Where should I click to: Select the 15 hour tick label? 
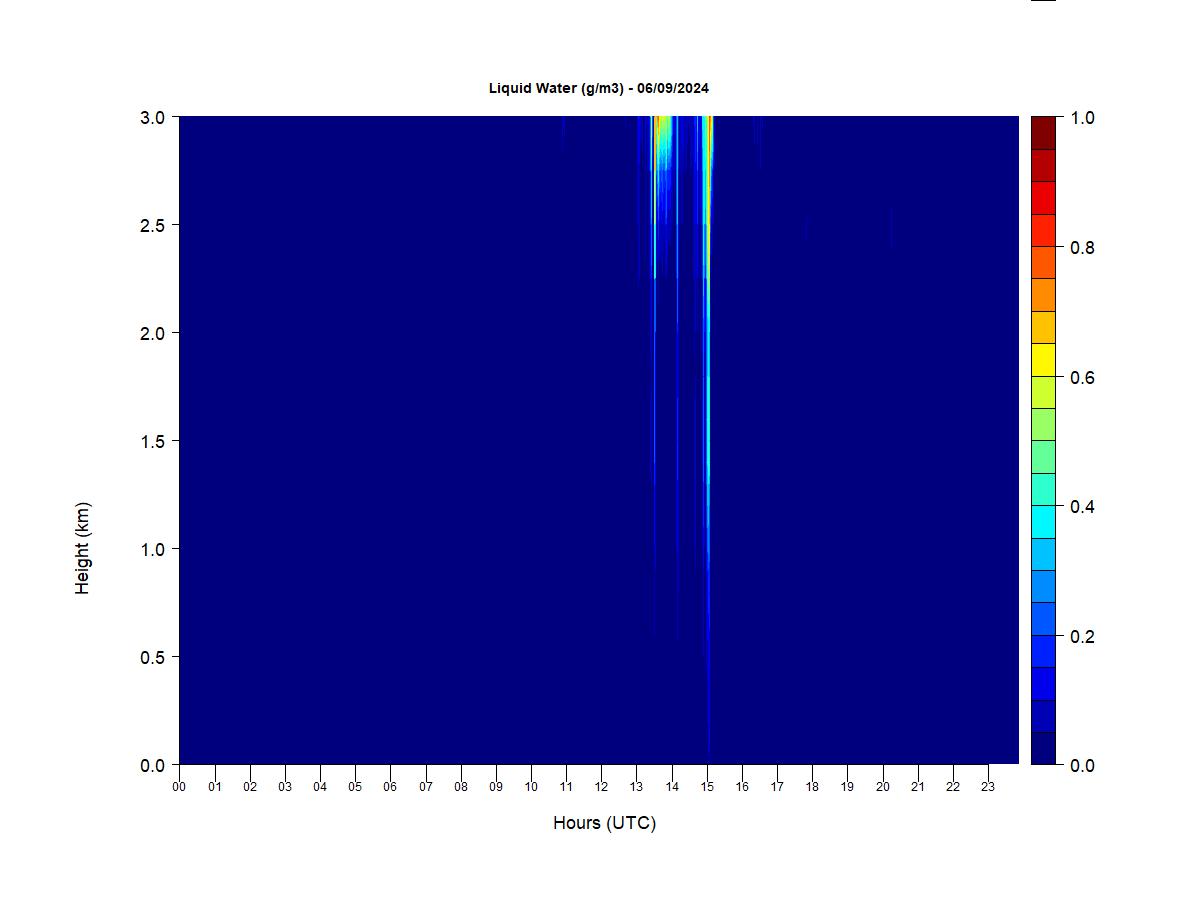[707, 787]
